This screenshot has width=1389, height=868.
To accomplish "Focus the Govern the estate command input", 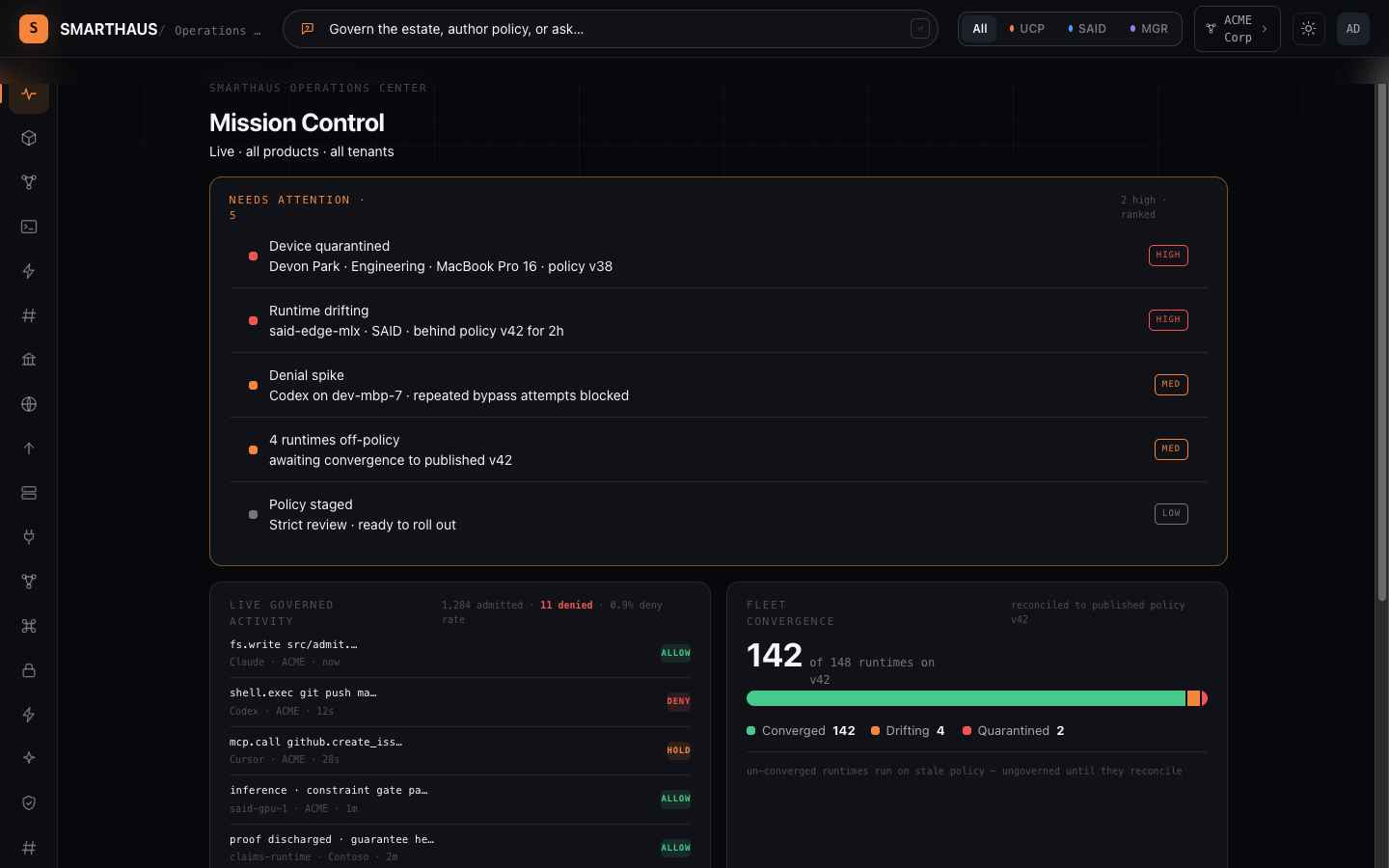I will point(611,29).
